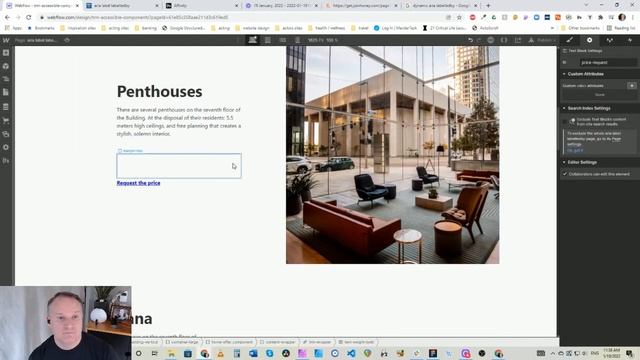Viewport: 640px width, 360px height.
Task: Open the CMS Collections panel
Action: click(x=6, y=107)
